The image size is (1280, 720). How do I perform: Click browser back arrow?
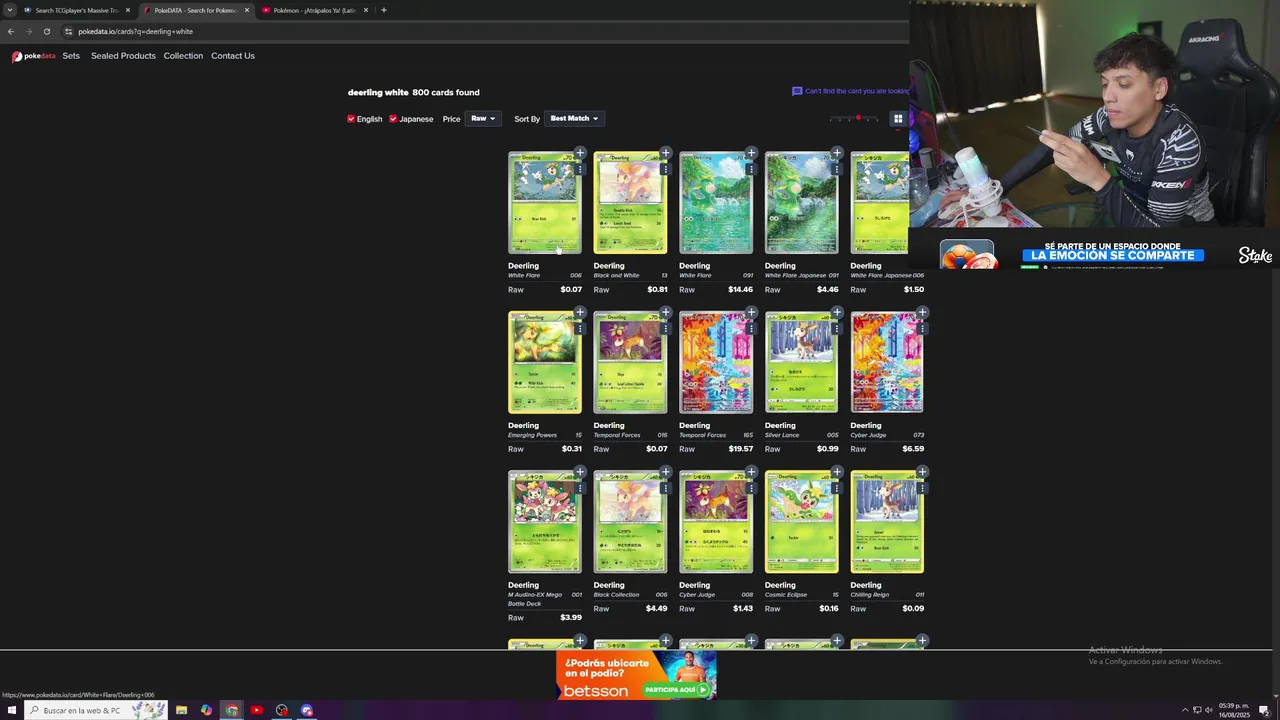pyautogui.click(x=11, y=31)
